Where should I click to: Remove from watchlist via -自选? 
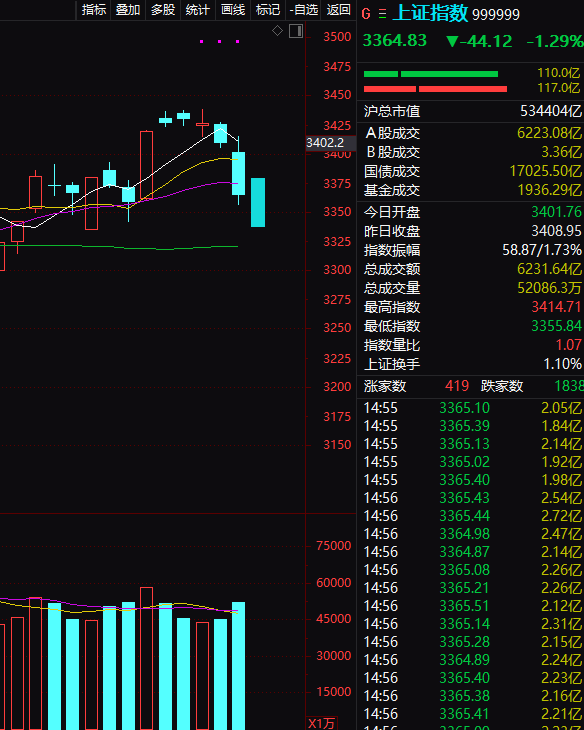[x=303, y=9]
